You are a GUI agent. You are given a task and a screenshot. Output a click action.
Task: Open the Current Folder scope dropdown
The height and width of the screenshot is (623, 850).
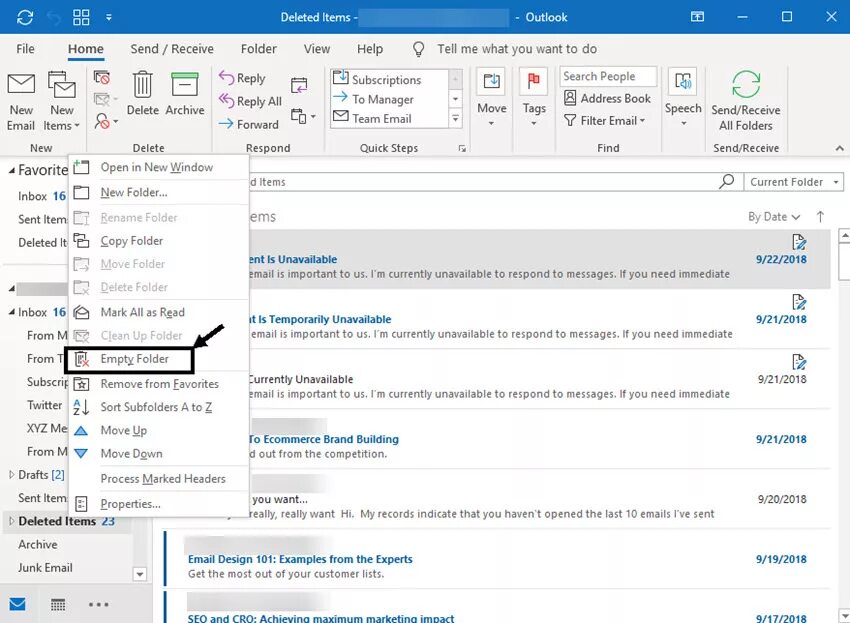(x=794, y=182)
